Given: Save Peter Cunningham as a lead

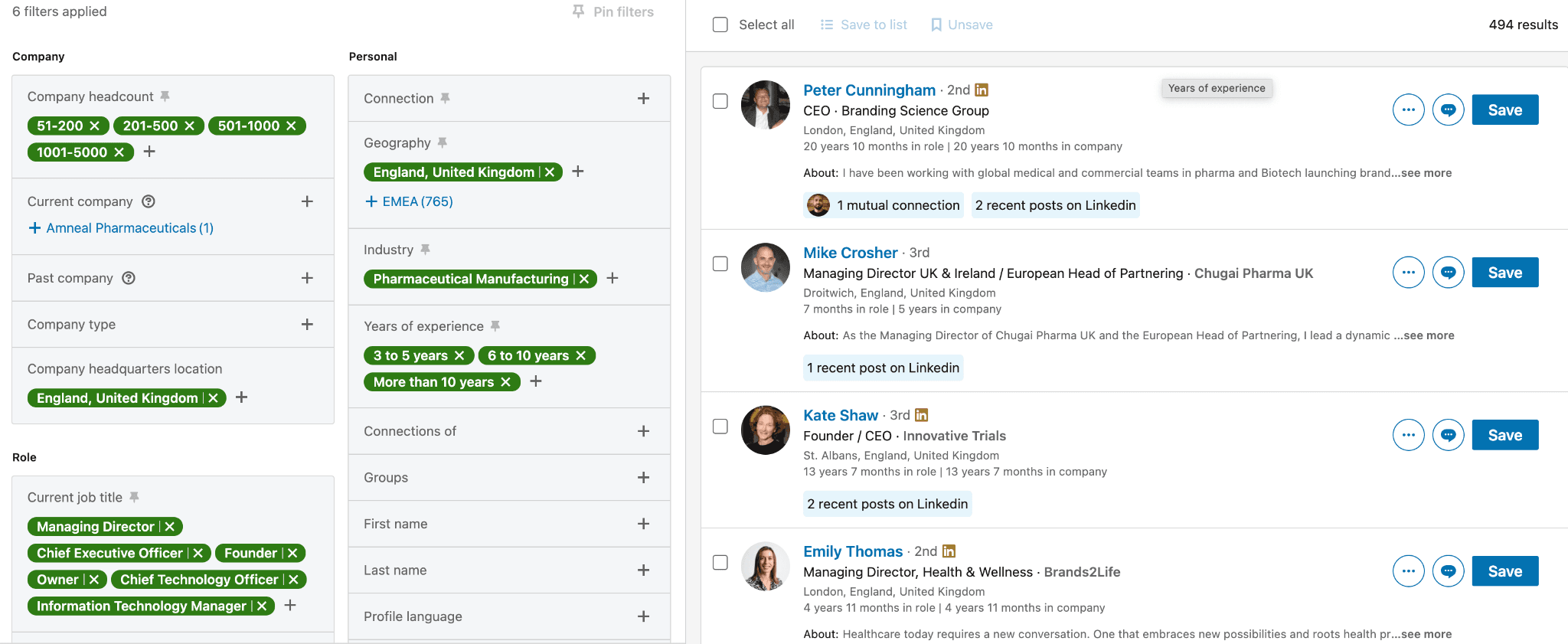Looking at the screenshot, I should click(1505, 110).
